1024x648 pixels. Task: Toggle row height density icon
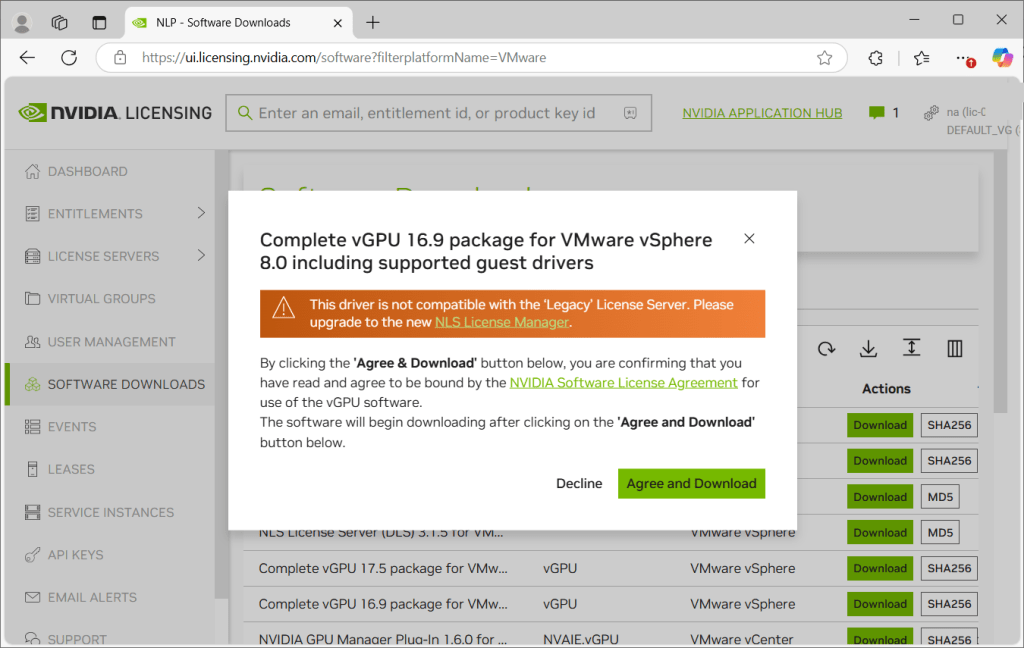[911, 348]
